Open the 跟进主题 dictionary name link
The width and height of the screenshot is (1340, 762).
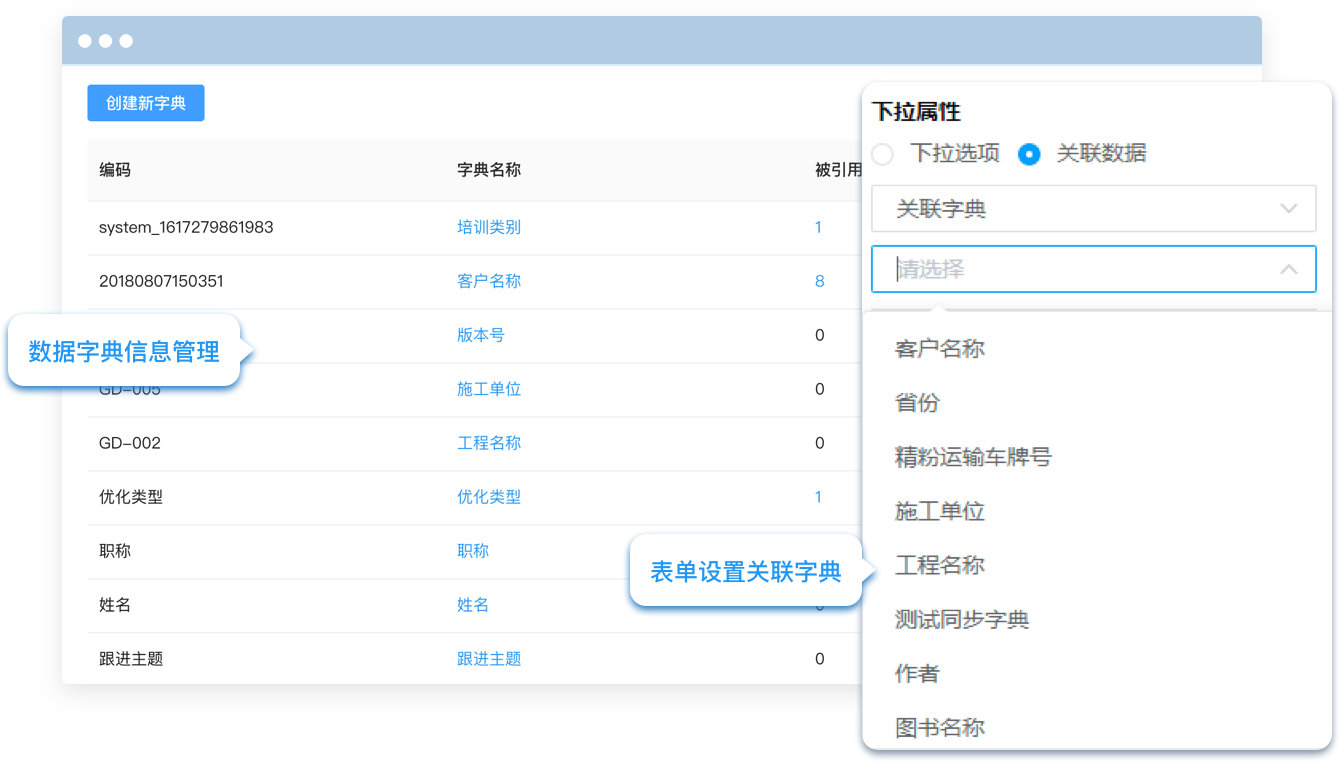(x=489, y=659)
